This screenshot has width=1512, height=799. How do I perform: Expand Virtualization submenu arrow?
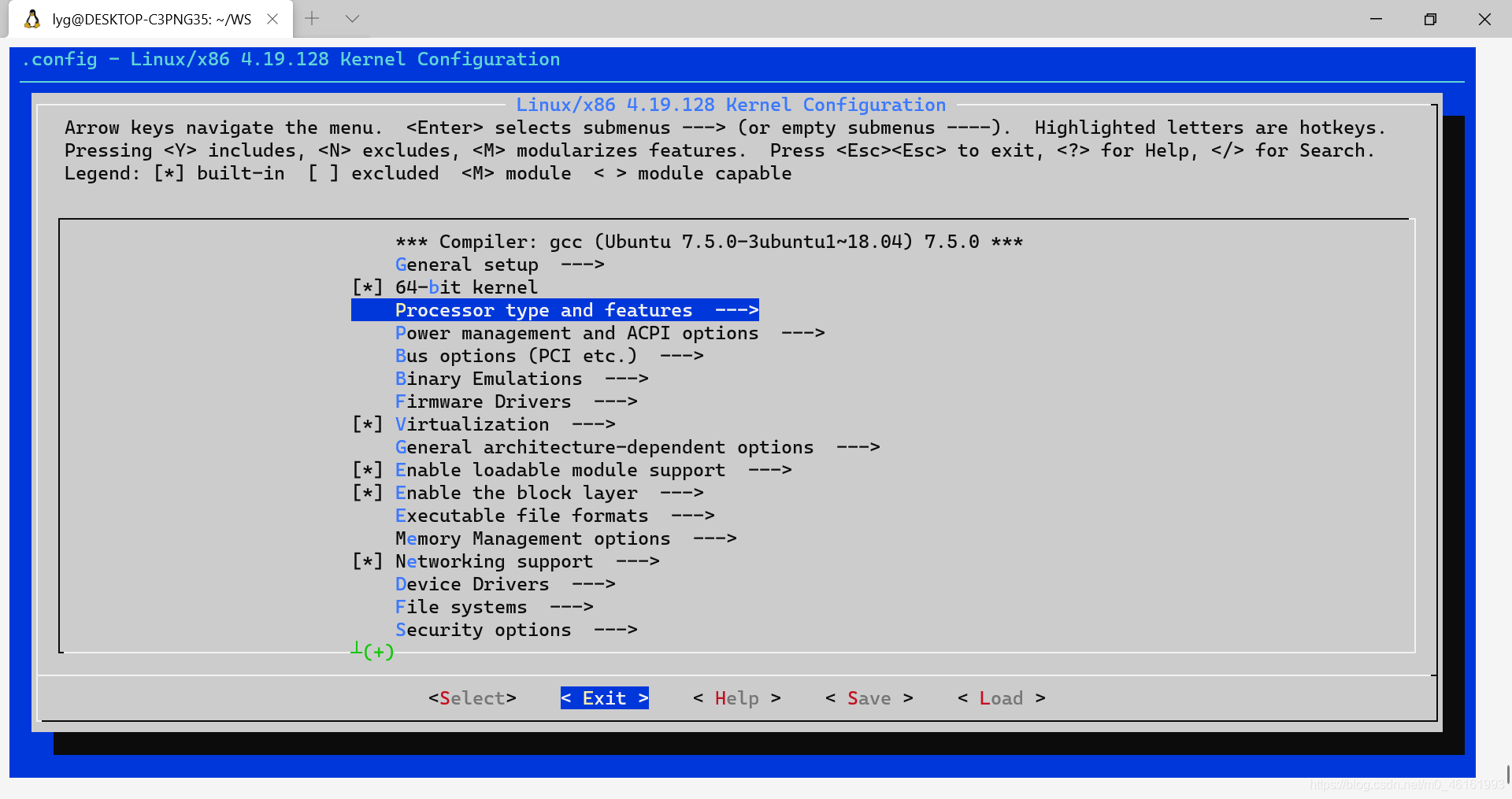(593, 424)
